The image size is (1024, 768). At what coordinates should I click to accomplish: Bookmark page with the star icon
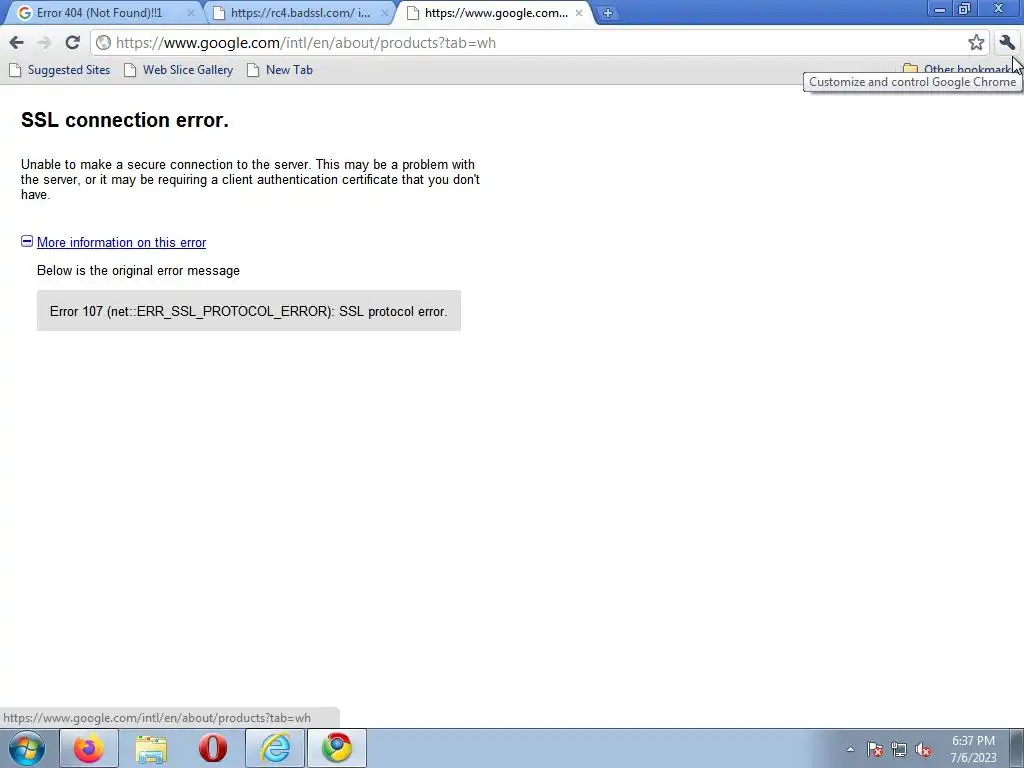pos(976,43)
